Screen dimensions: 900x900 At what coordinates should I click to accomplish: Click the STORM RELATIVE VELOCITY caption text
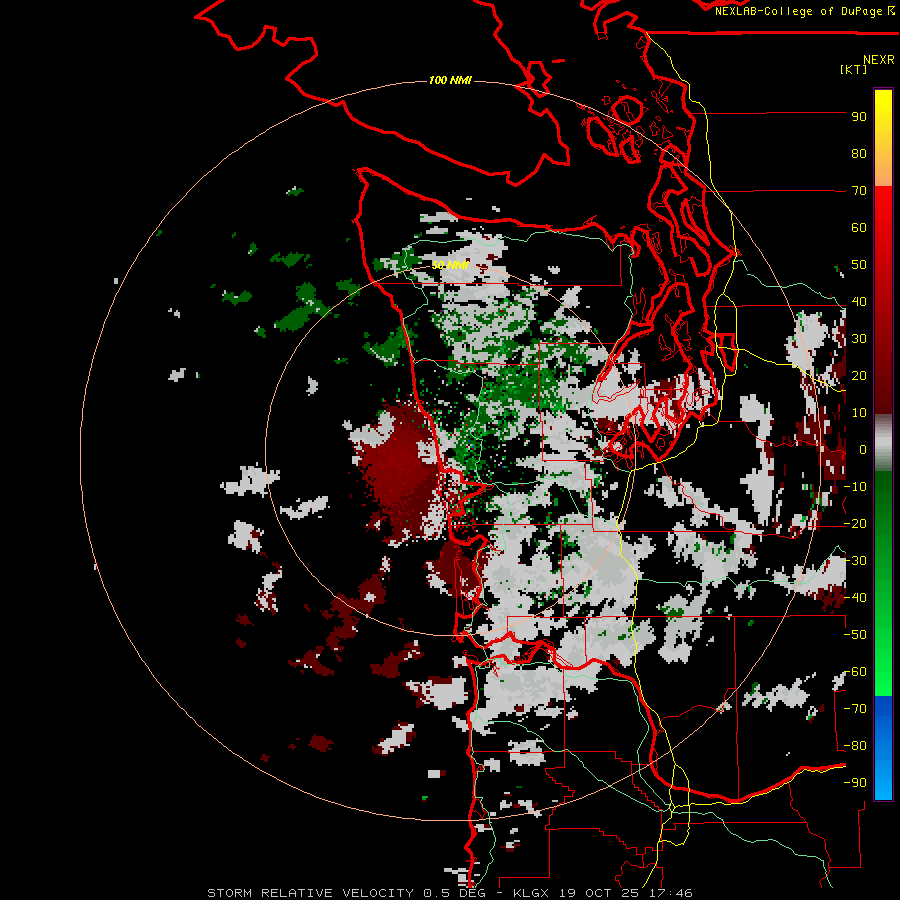(310, 893)
